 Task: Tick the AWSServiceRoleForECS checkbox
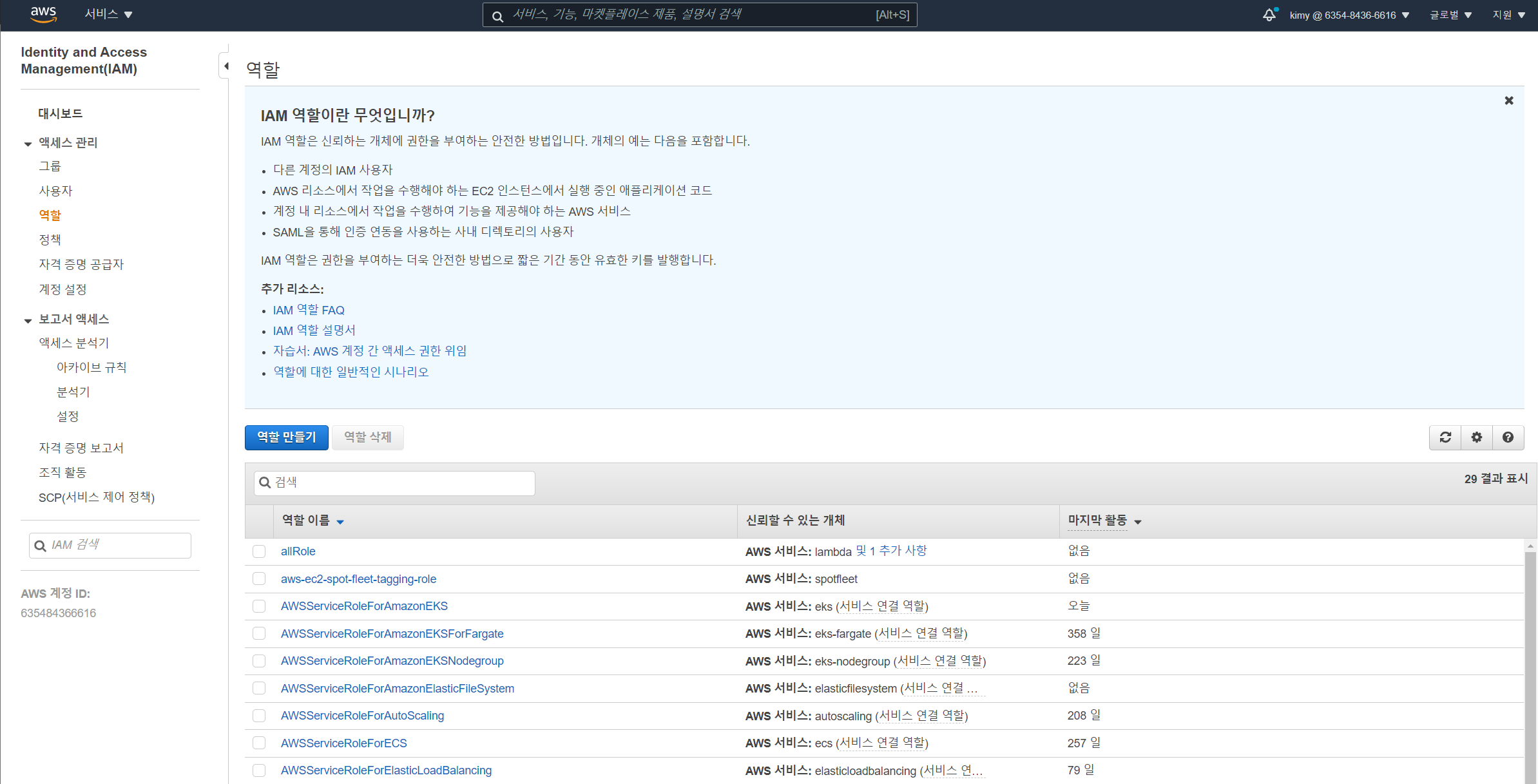(x=259, y=743)
